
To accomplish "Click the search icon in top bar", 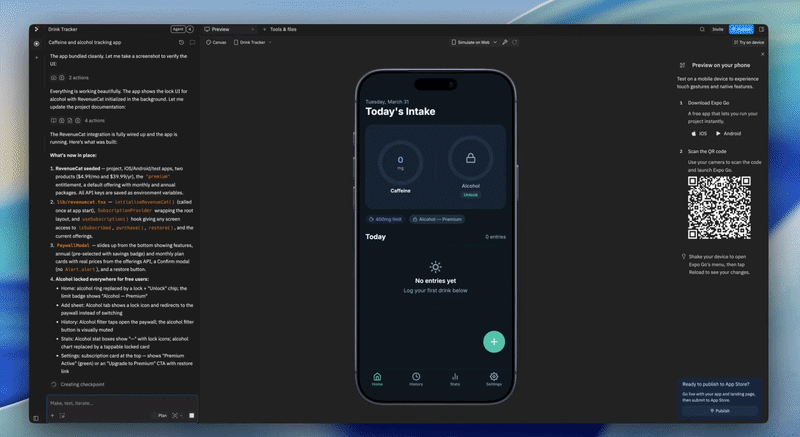I will 702,30.
